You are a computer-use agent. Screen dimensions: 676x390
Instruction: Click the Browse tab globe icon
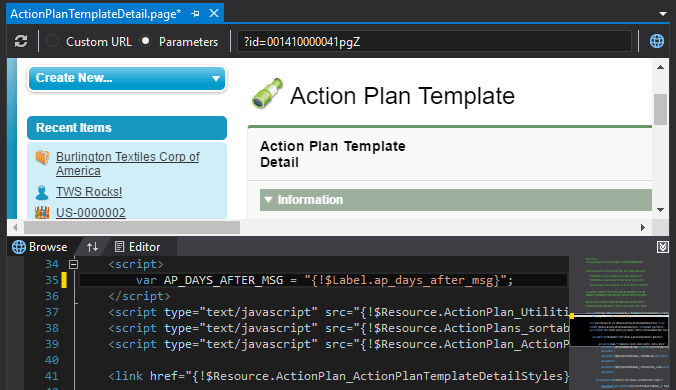(x=19, y=247)
